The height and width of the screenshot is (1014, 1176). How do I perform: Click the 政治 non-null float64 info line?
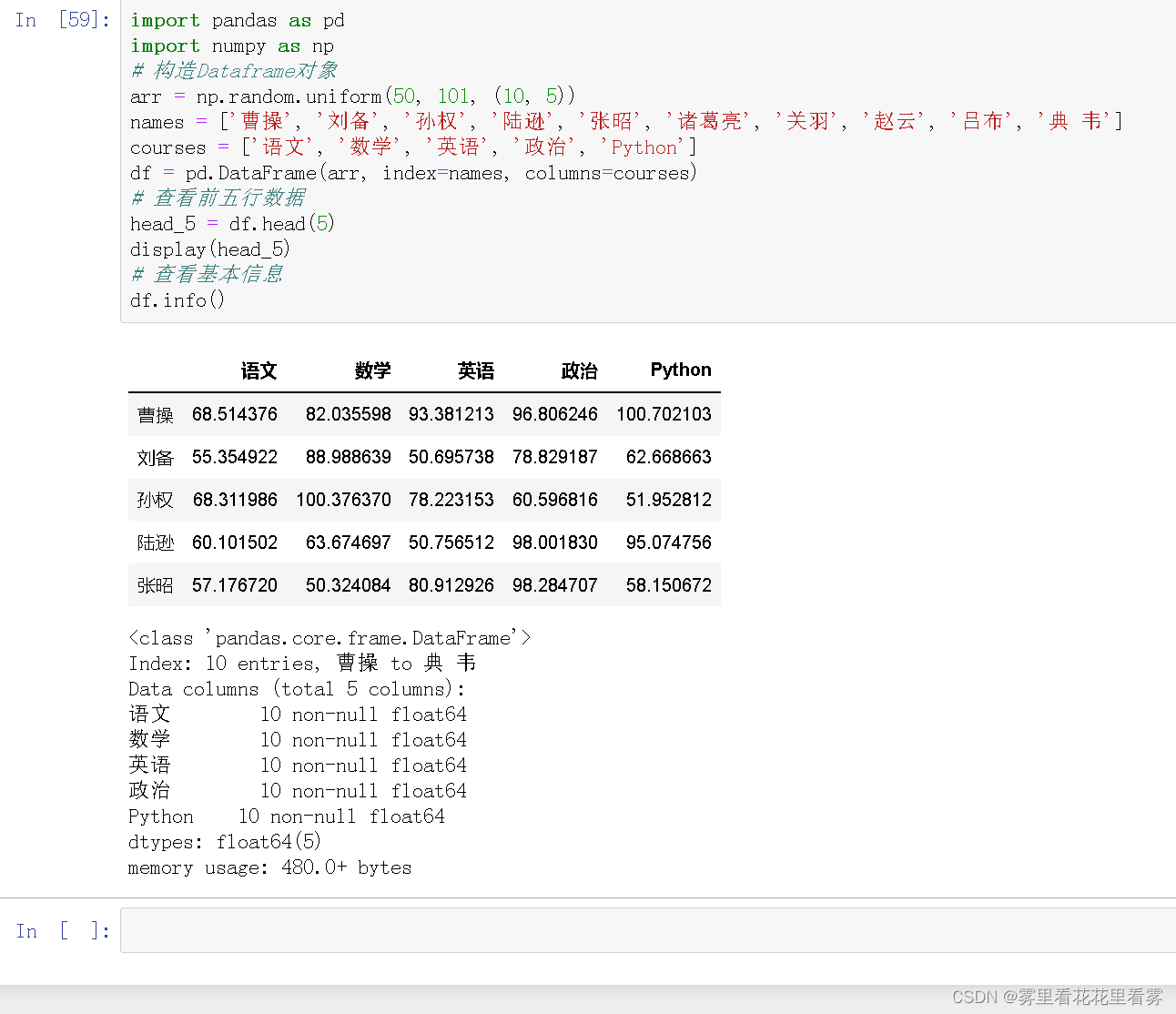pos(298,791)
